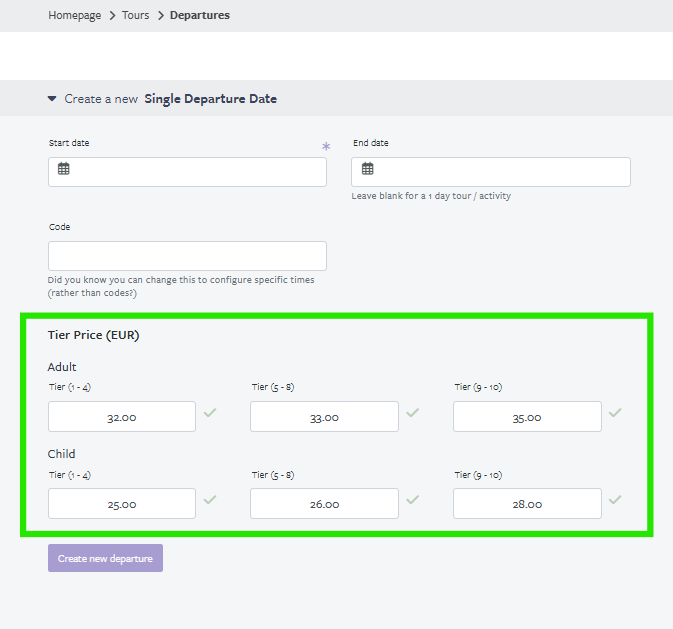The width and height of the screenshot is (673, 629).
Task: Click the 'End date' field label
Action: (x=371, y=143)
